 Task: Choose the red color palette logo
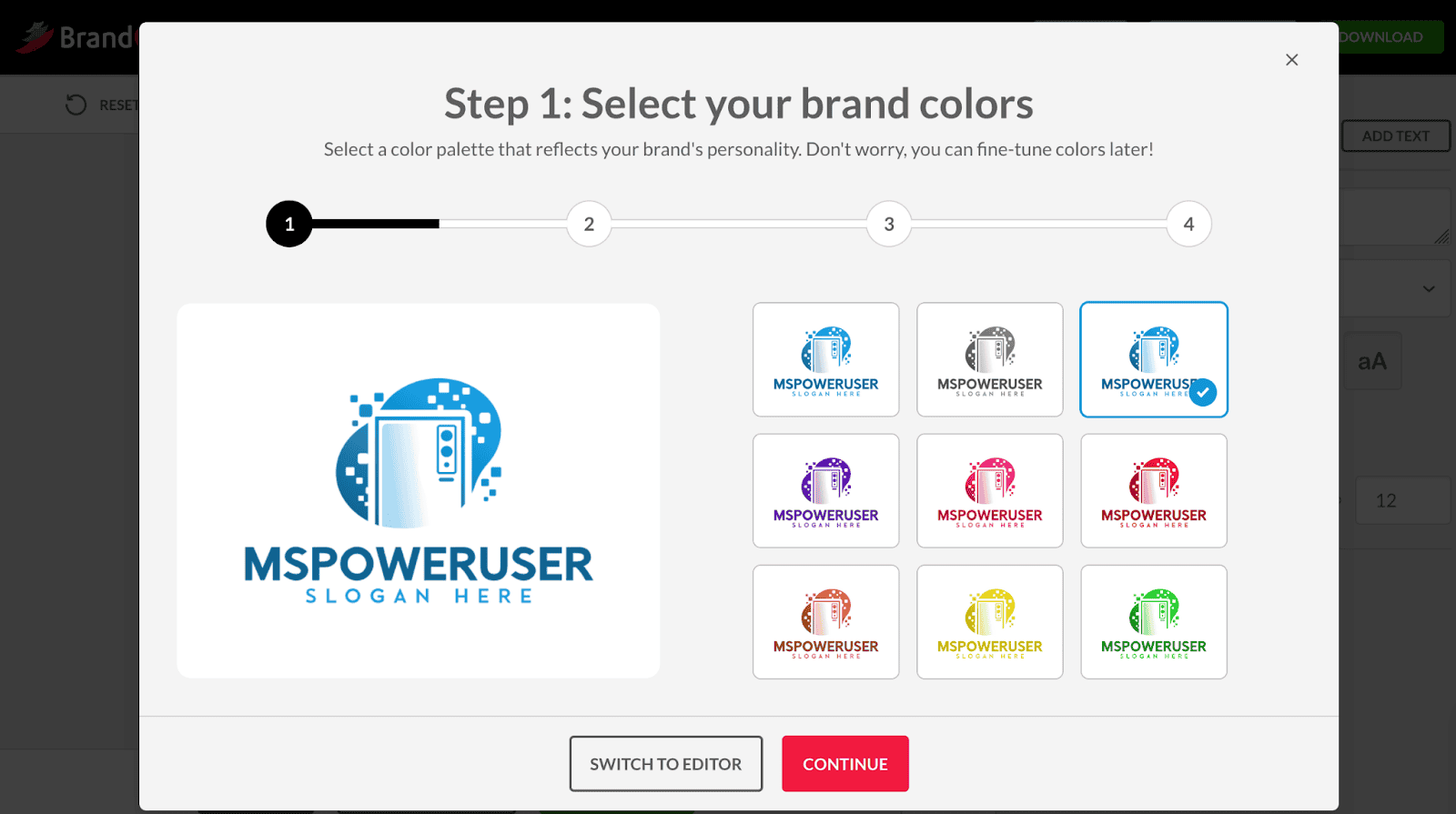click(x=1153, y=491)
